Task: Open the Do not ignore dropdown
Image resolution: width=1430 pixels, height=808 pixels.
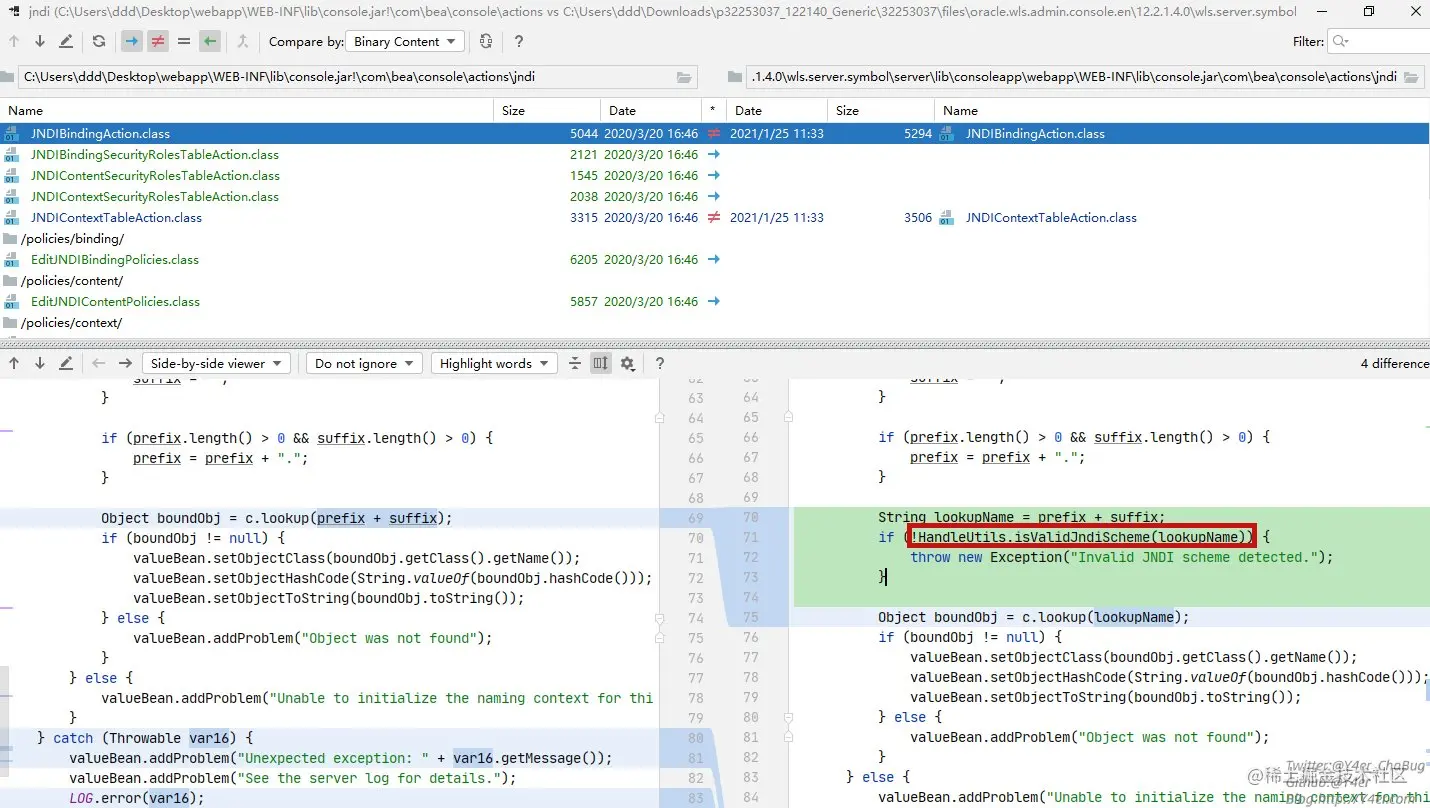Action: pos(364,364)
